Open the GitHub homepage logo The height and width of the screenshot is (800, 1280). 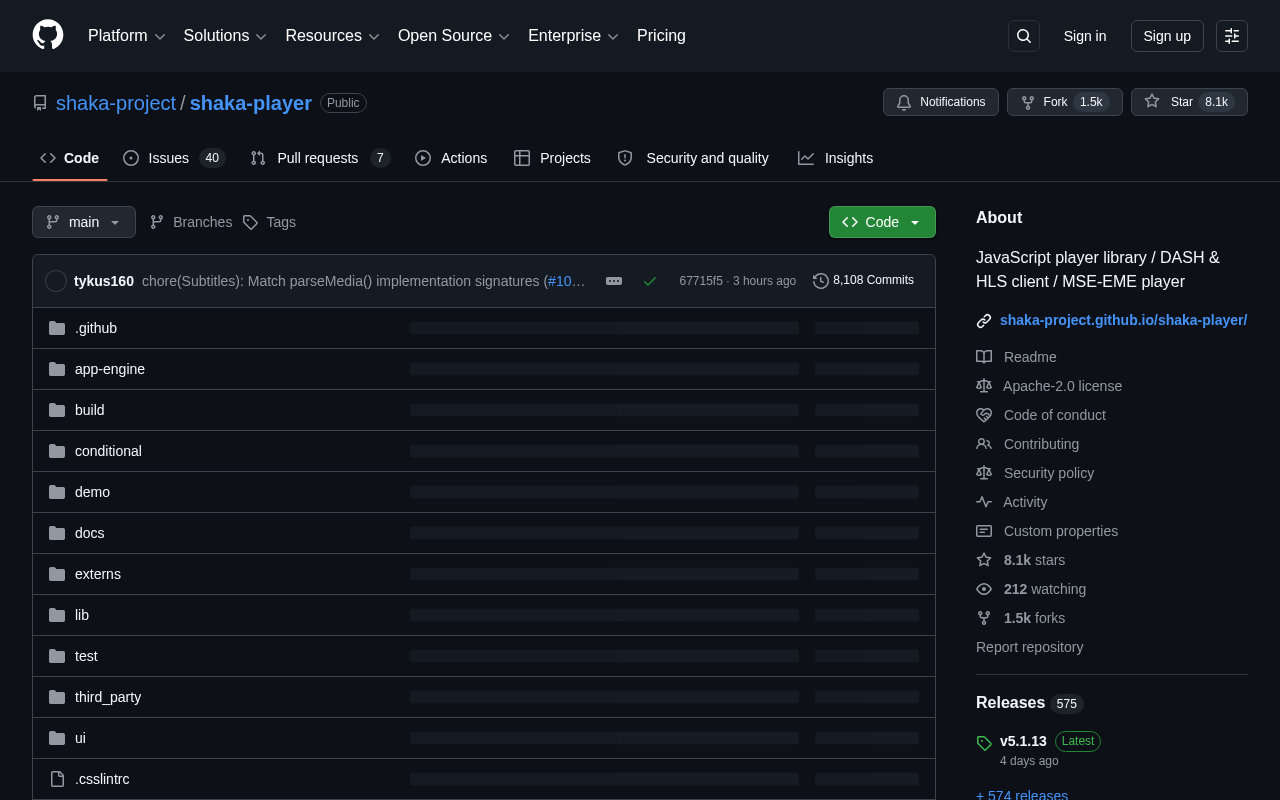pyautogui.click(x=48, y=35)
